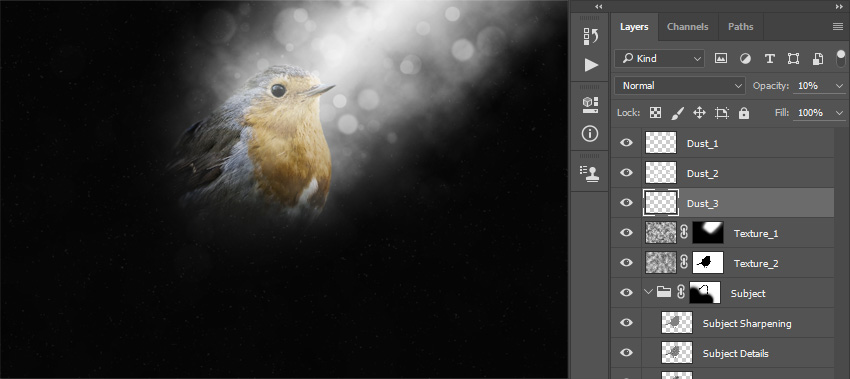Filter layers by adjustment layer icon

[x=745, y=59]
